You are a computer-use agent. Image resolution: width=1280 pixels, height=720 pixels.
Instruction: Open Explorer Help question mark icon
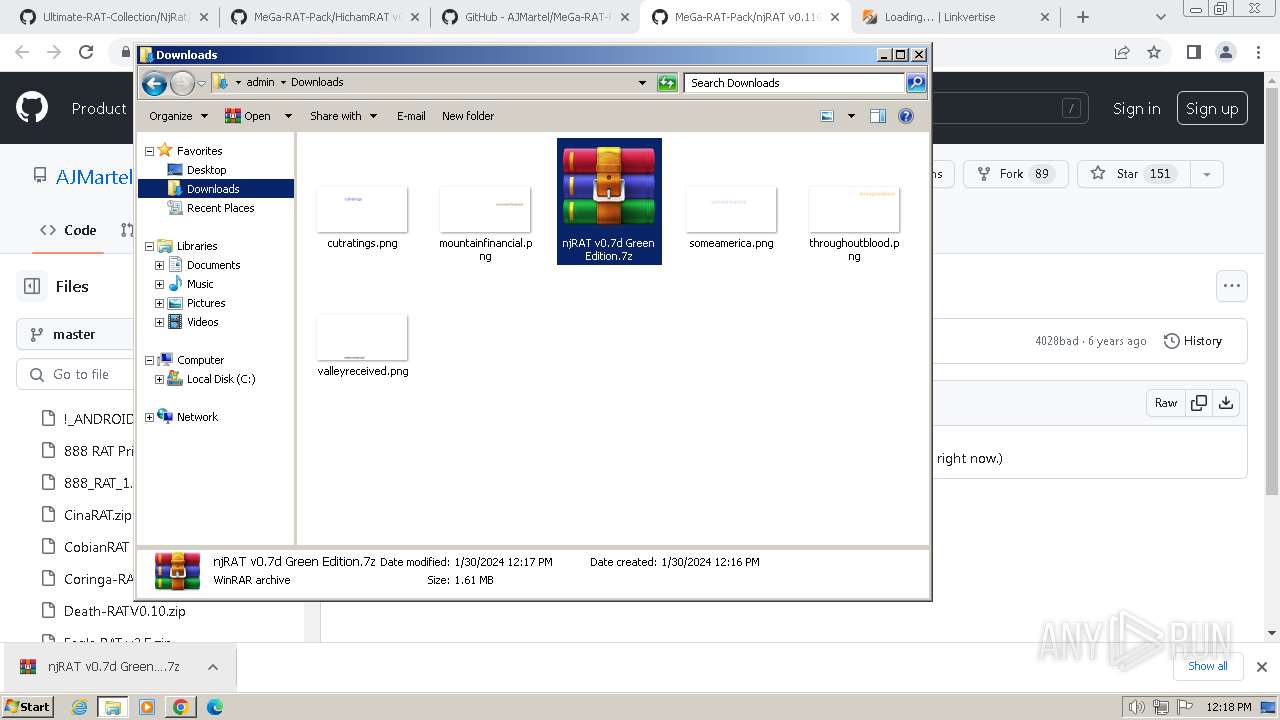coord(906,116)
